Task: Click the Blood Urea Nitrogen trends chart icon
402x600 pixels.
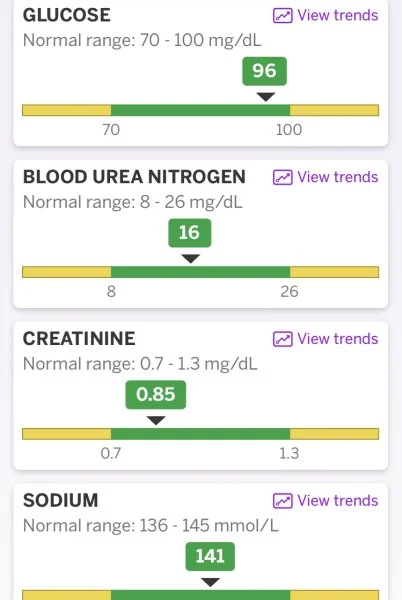Action: point(283,178)
